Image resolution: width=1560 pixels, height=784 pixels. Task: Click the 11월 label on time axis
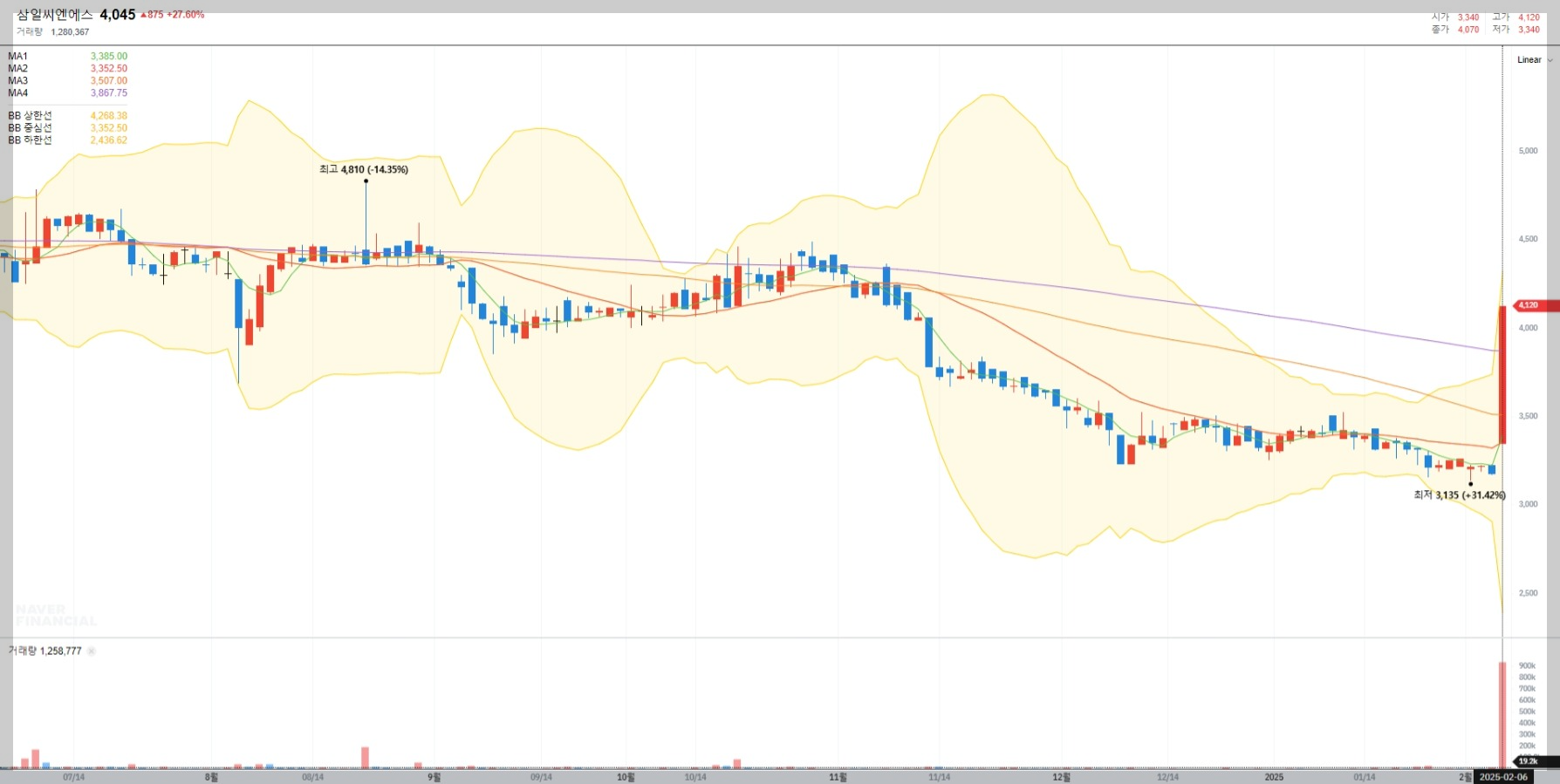click(838, 777)
